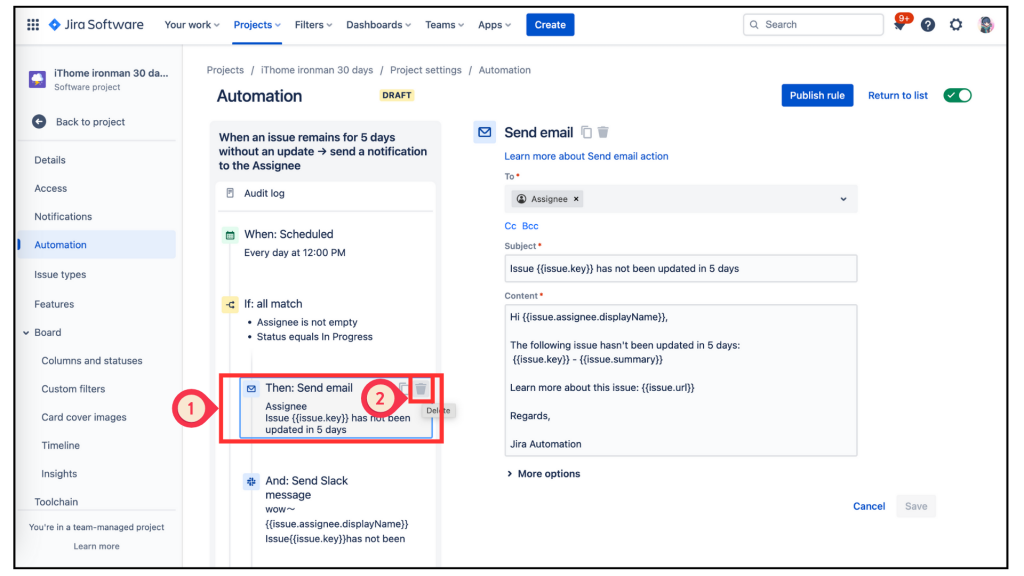Click the If: all match condition icon
Screen dimensions: 1024x576
coord(230,304)
